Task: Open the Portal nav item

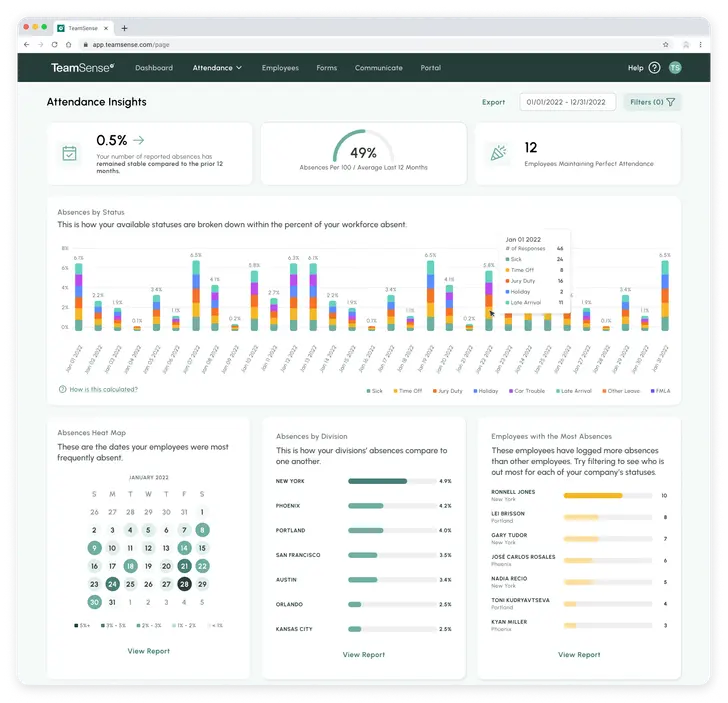Action: coord(430,68)
